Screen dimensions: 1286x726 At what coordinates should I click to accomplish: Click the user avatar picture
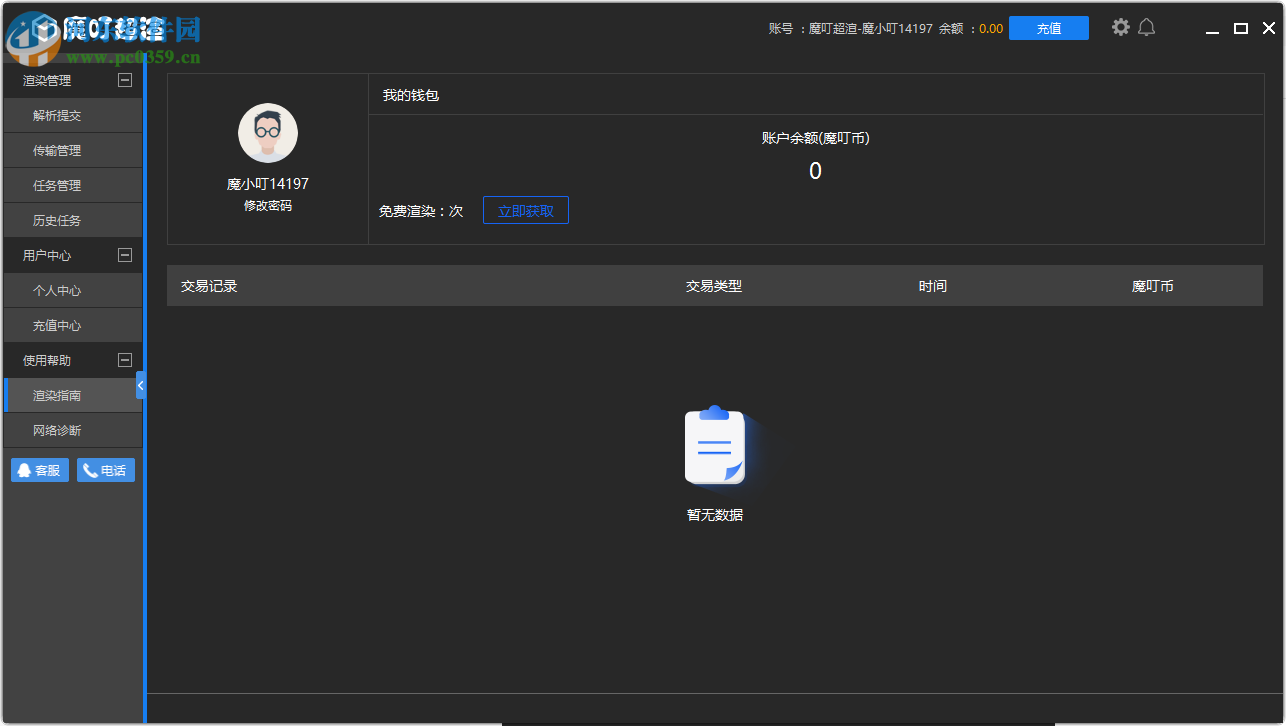pyautogui.click(x=267, y=132)
